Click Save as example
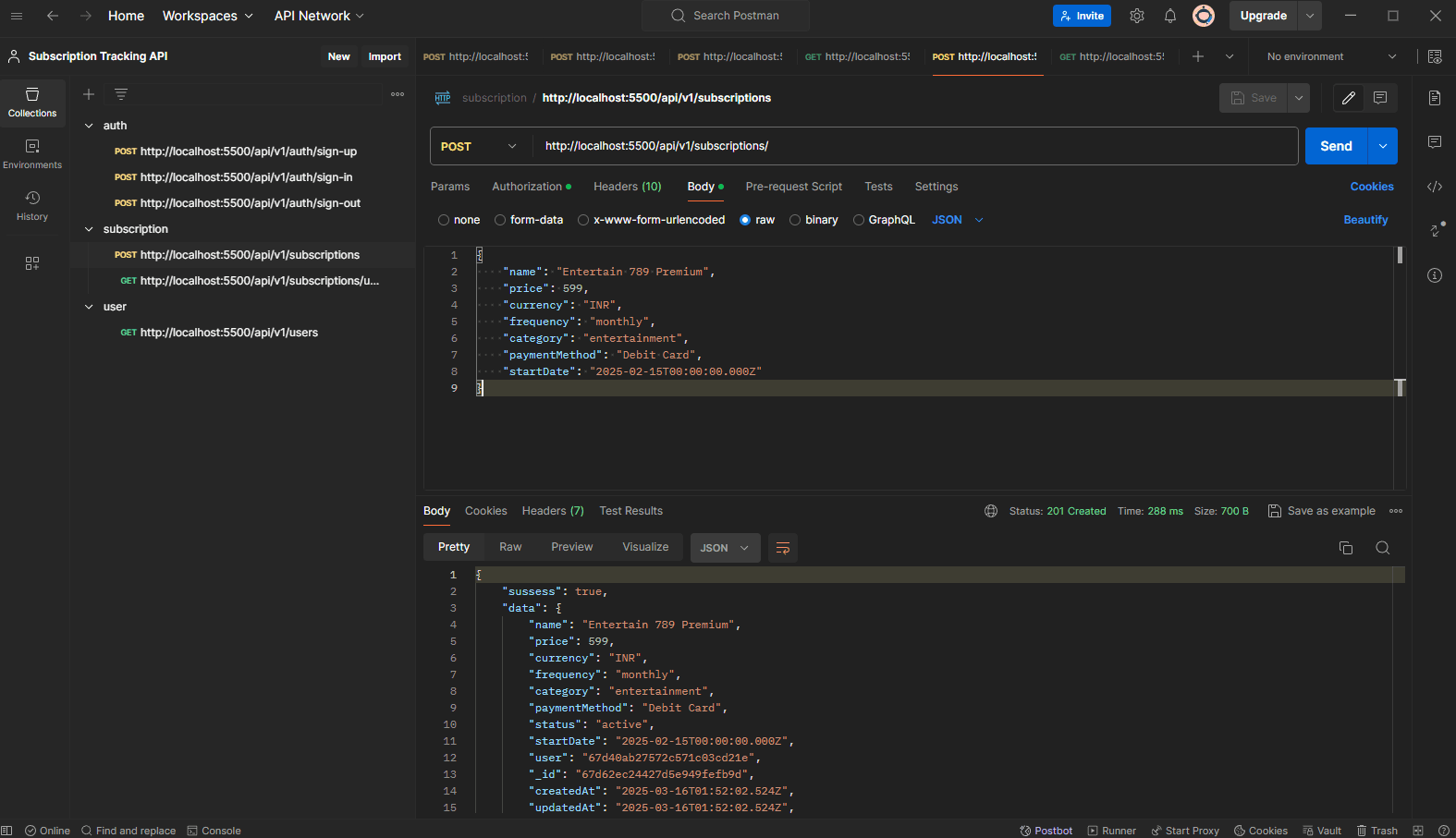Viewport: 1456px width, 838px height. [1322, 511]
